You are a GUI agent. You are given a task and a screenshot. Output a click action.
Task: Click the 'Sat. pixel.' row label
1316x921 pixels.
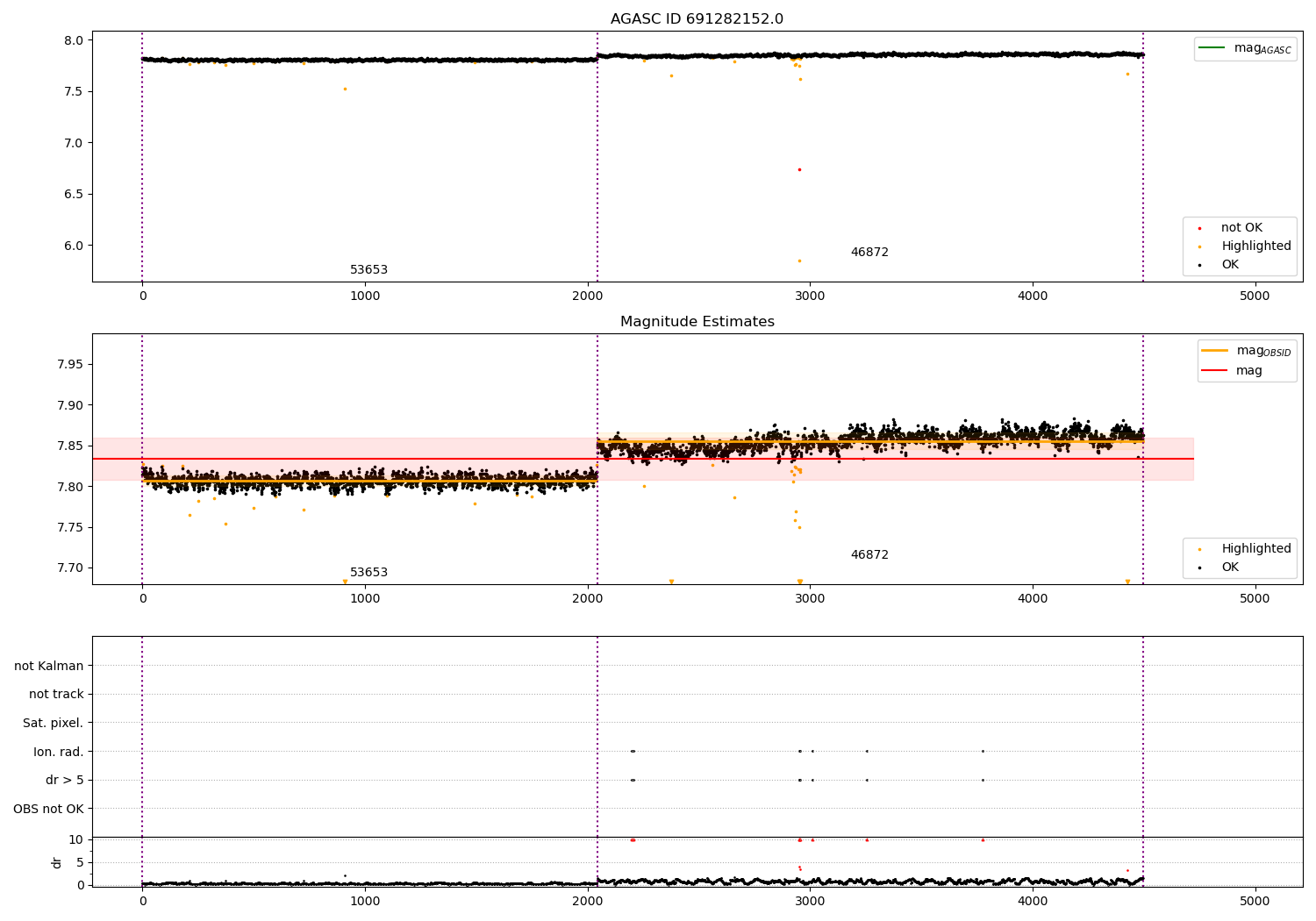coord(54,724)
